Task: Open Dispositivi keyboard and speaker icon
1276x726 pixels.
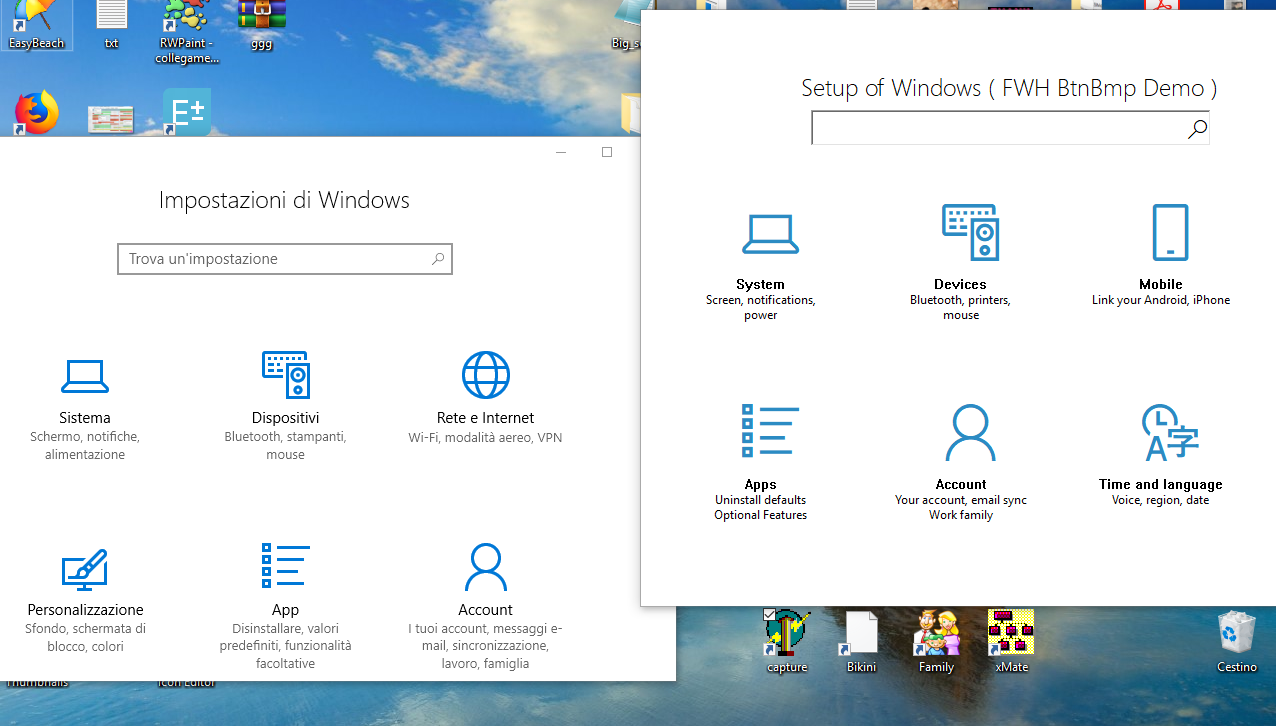Action: tap(286, 375)
